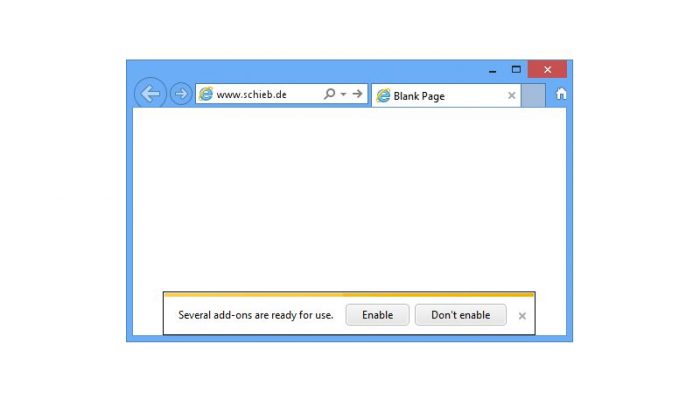Click the Internet Explorer icon beside www.schieb.de
Screen dimensions: 700x400
pos(206,94)
